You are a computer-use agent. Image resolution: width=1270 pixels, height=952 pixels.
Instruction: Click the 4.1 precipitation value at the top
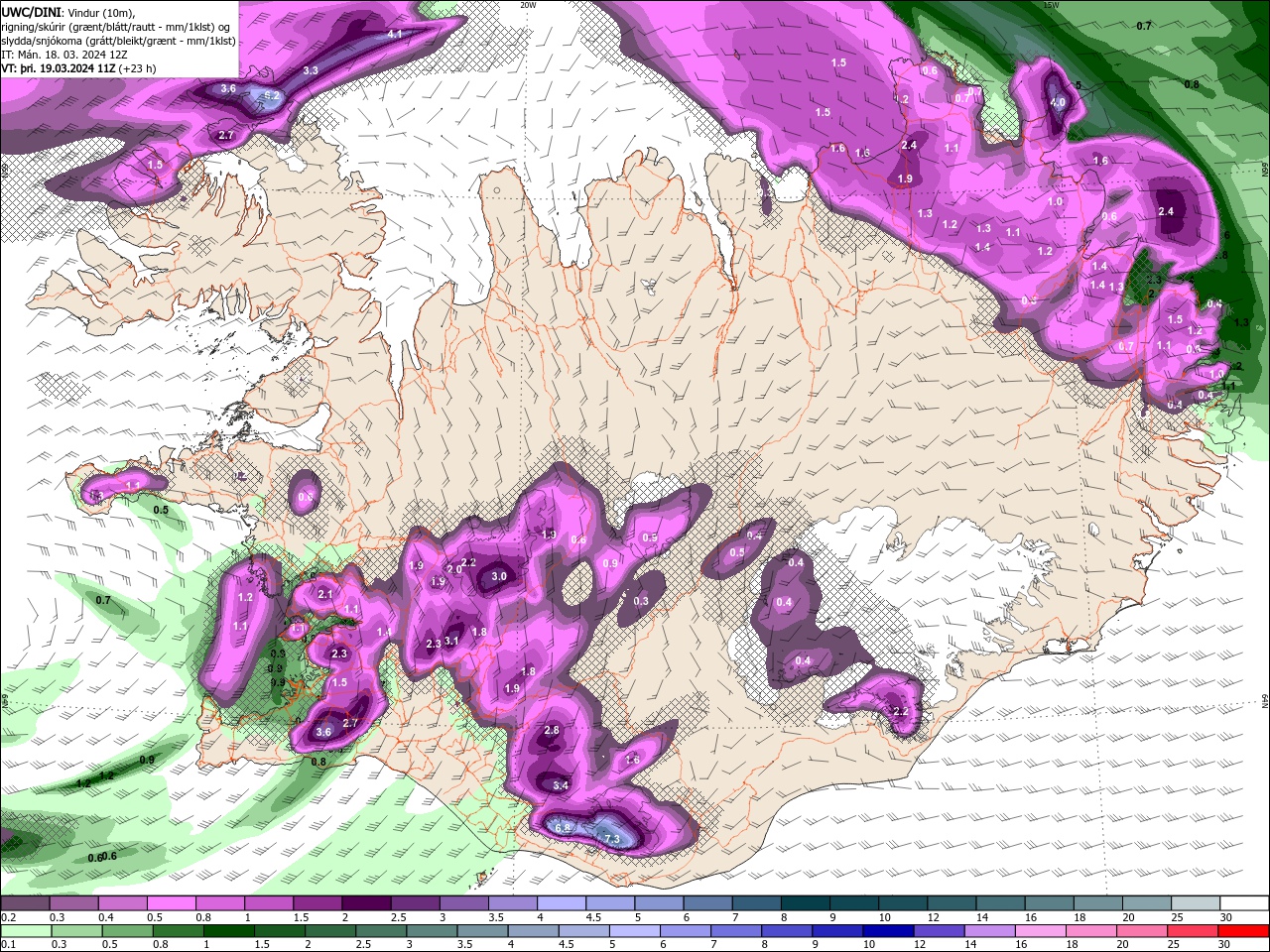click(395, 34)
